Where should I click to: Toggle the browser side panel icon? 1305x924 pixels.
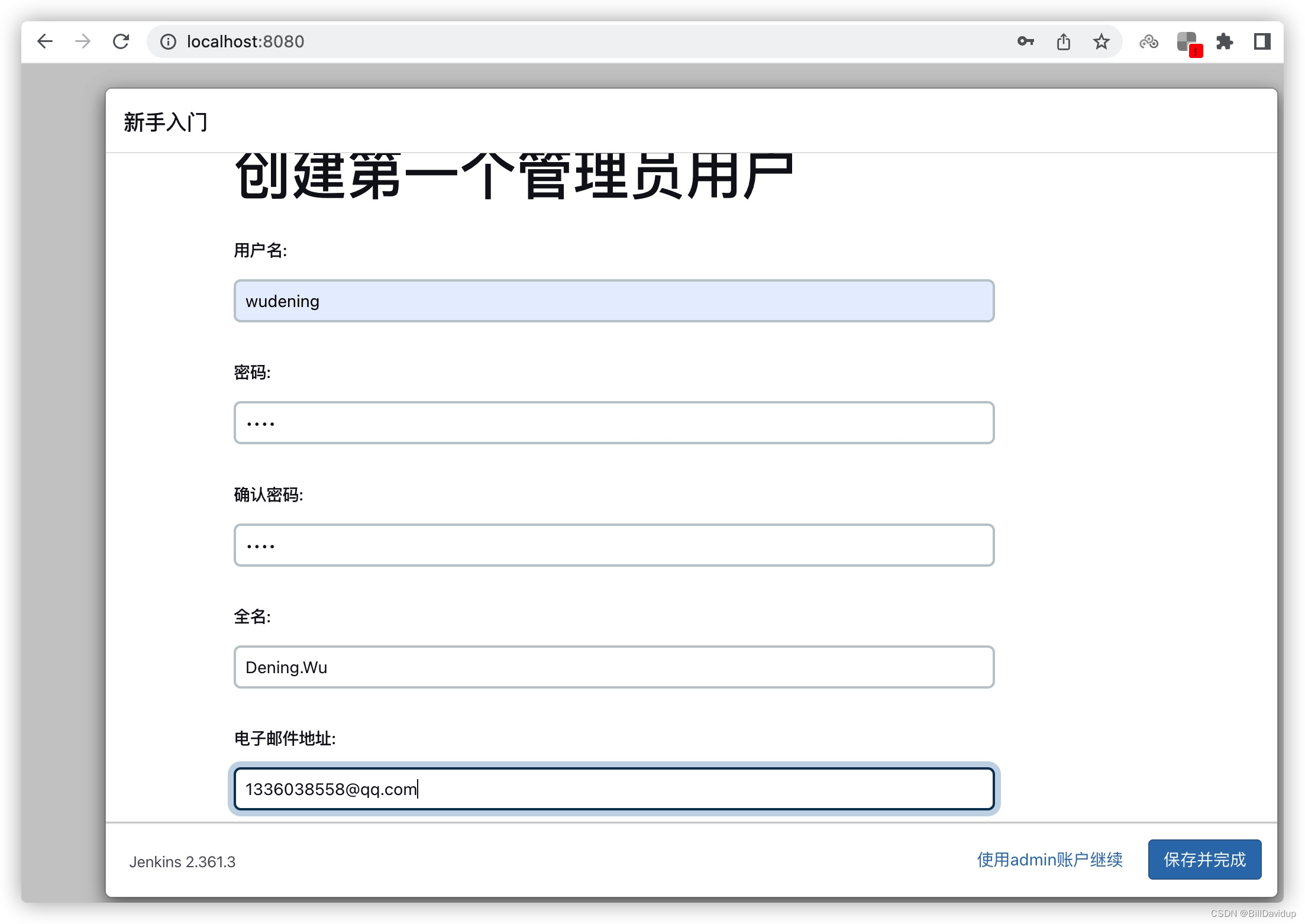(x=1262, y=41)
